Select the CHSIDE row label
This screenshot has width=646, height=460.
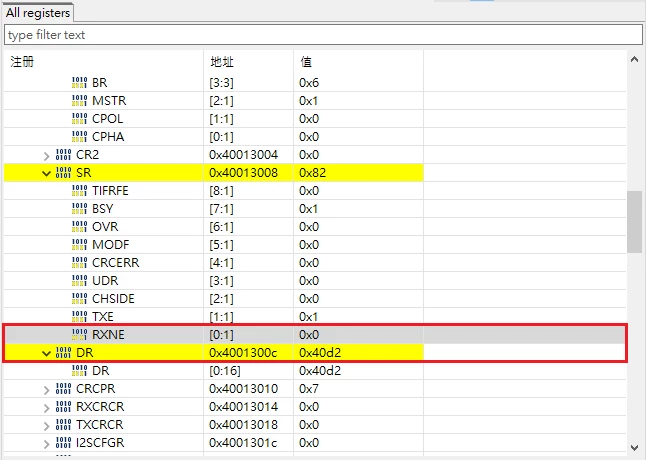click(x=113, y=298)
